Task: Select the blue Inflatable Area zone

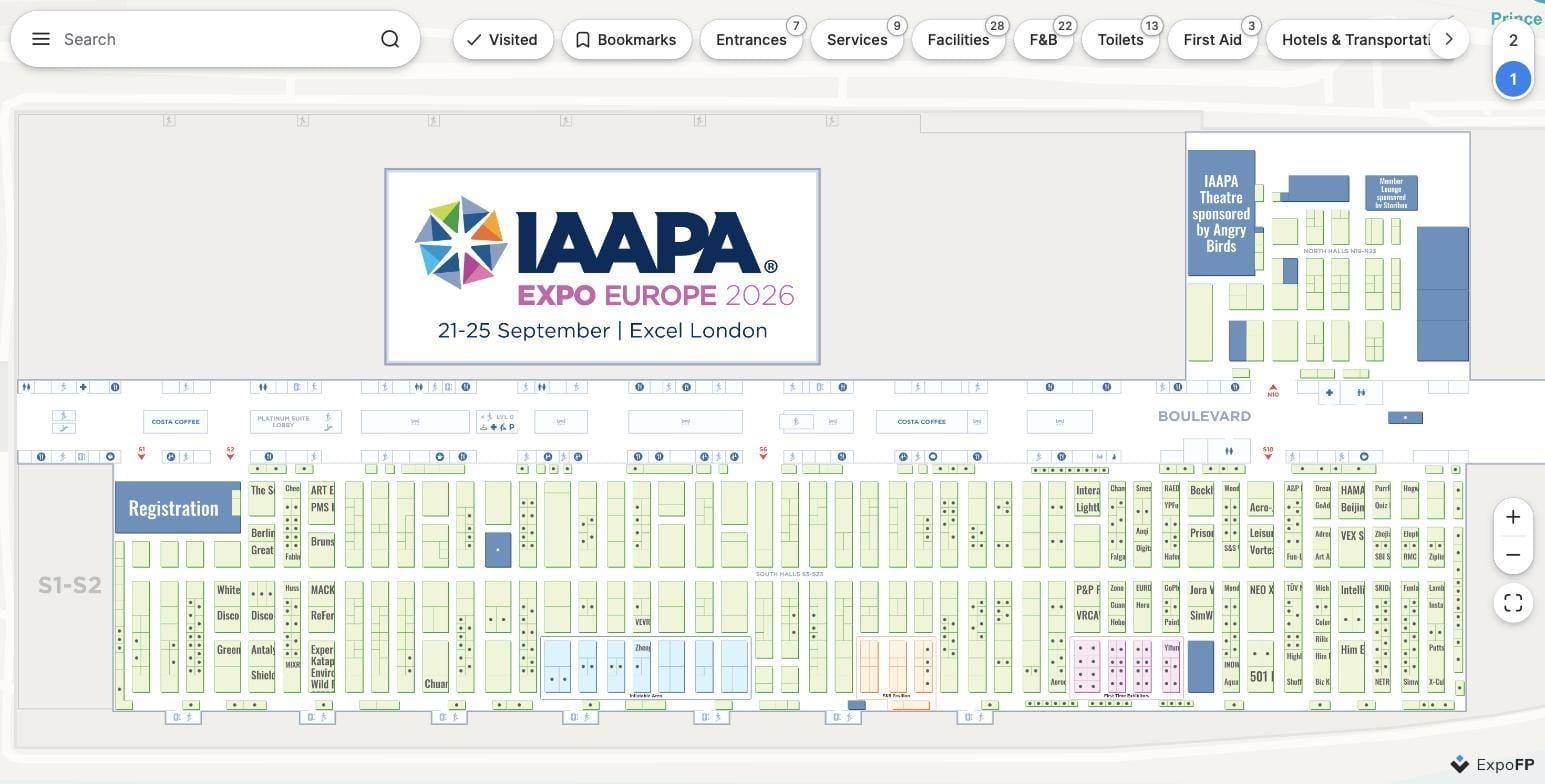Action: (646, 667)
